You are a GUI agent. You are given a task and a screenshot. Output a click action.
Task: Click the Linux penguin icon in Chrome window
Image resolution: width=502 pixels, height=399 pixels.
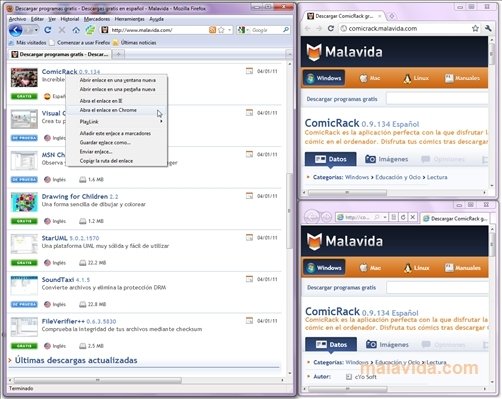pyautogui.click(x=407, y=78)
